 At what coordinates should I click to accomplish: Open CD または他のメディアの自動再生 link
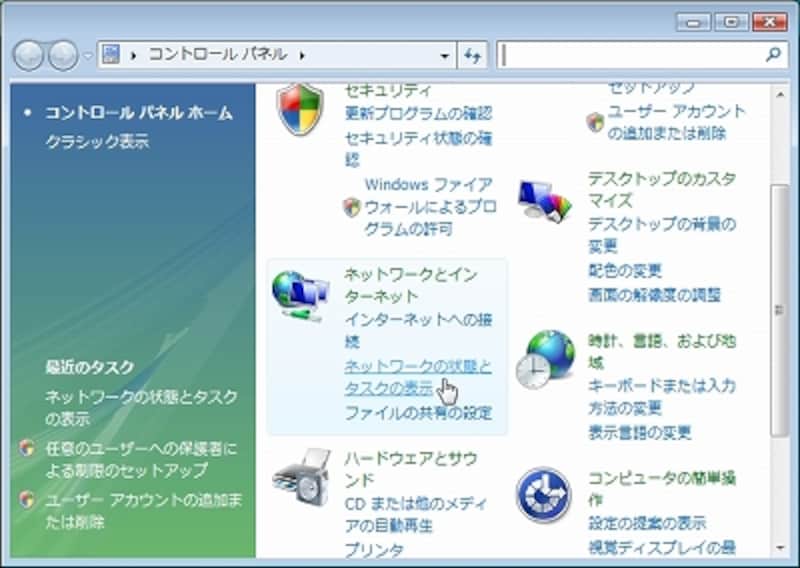pos(416,514)
